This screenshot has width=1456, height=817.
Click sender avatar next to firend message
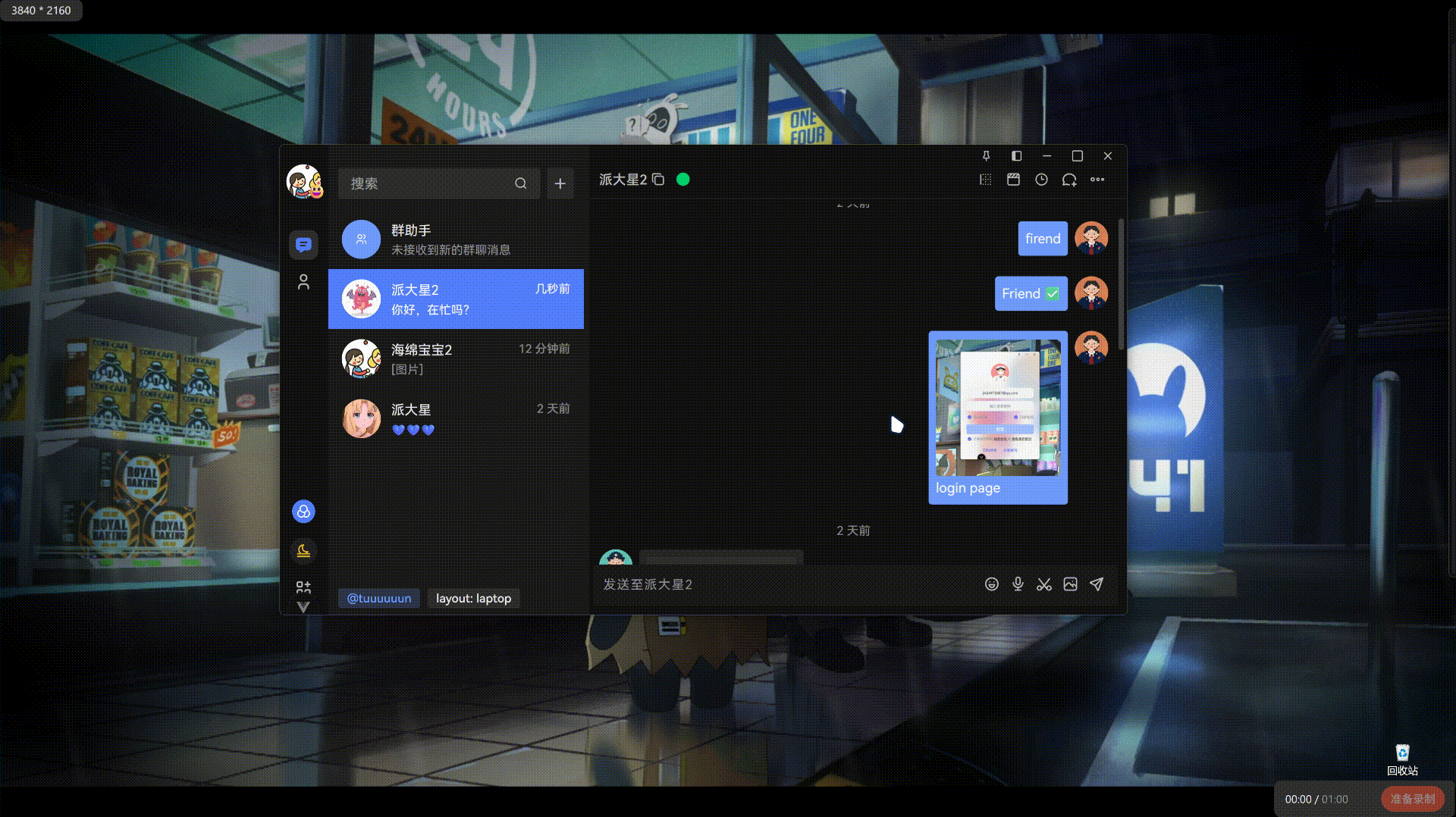coord(1091,237)
